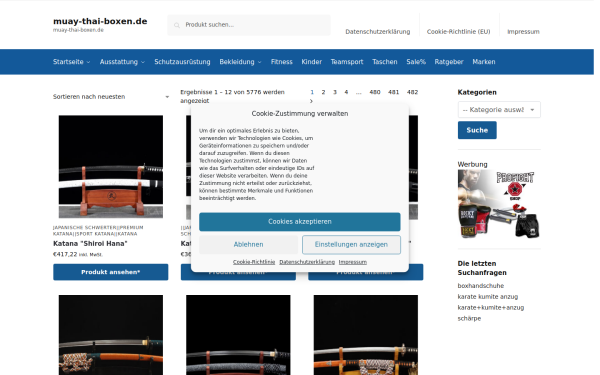Viewport: 600px width, 375px height.
Task: Open the Schutzausrüstung menu item
Action: [182, 62]
